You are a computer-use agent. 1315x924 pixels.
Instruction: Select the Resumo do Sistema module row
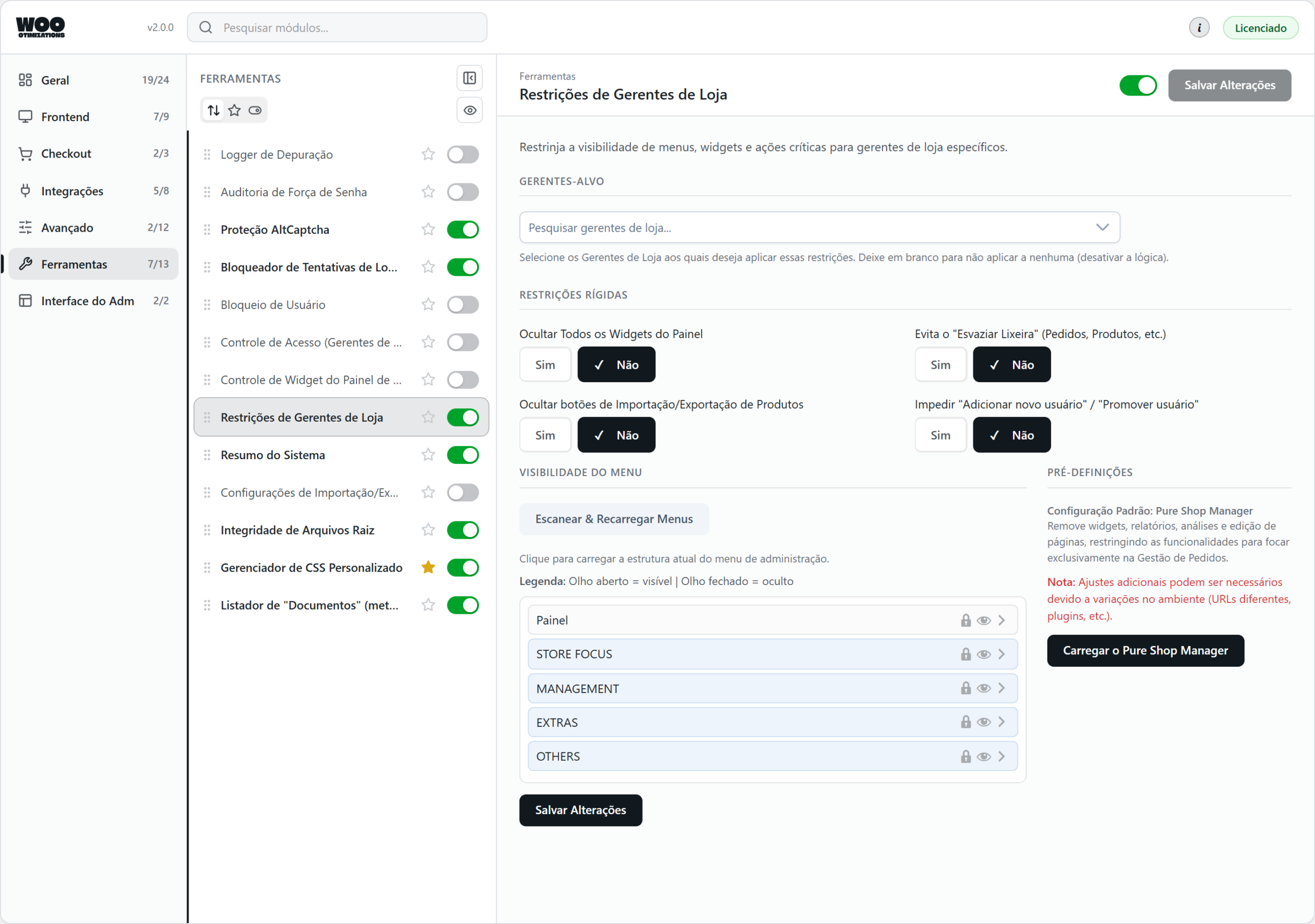[x=342, y=454]
